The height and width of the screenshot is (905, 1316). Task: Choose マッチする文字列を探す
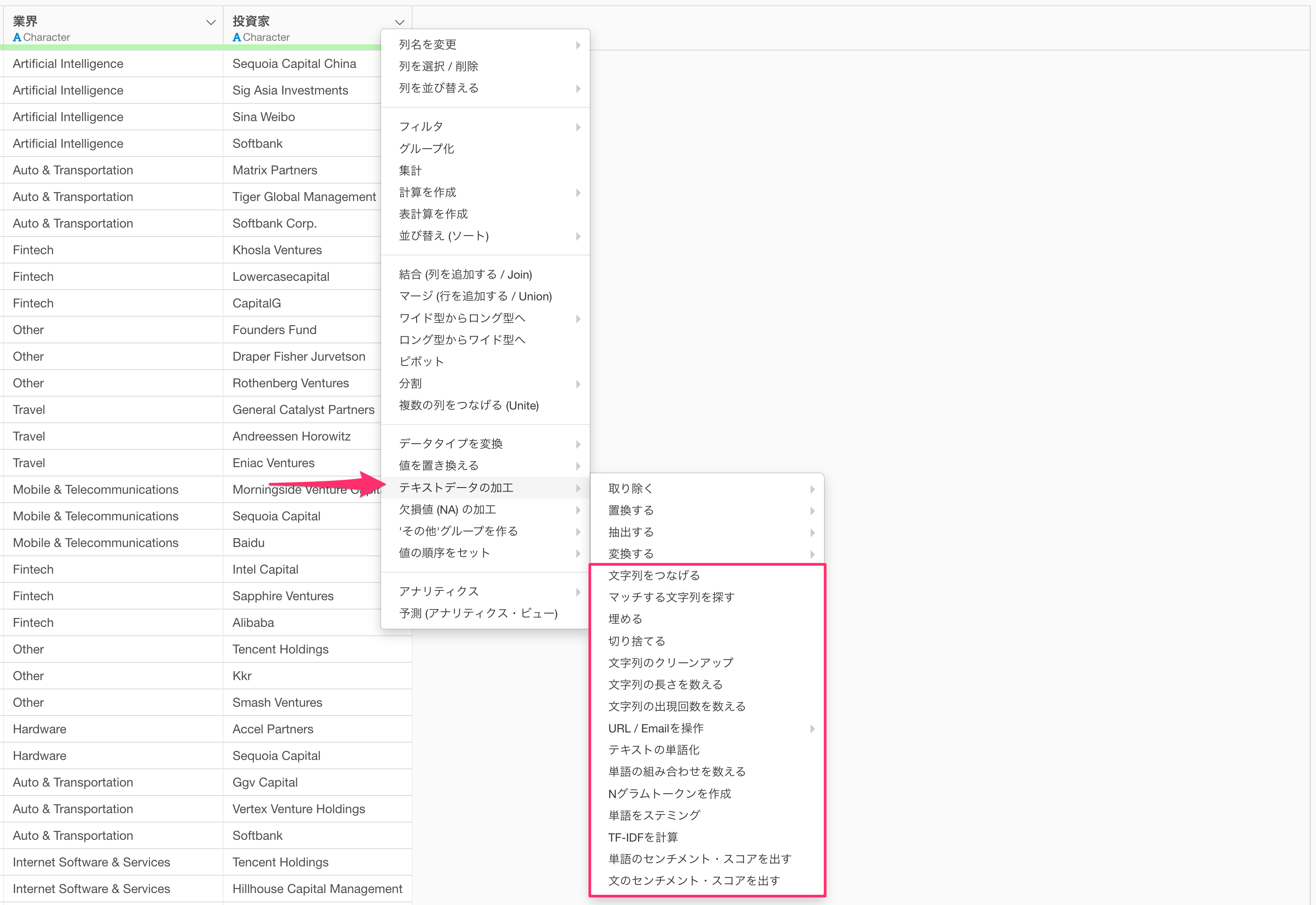point(707,597)
